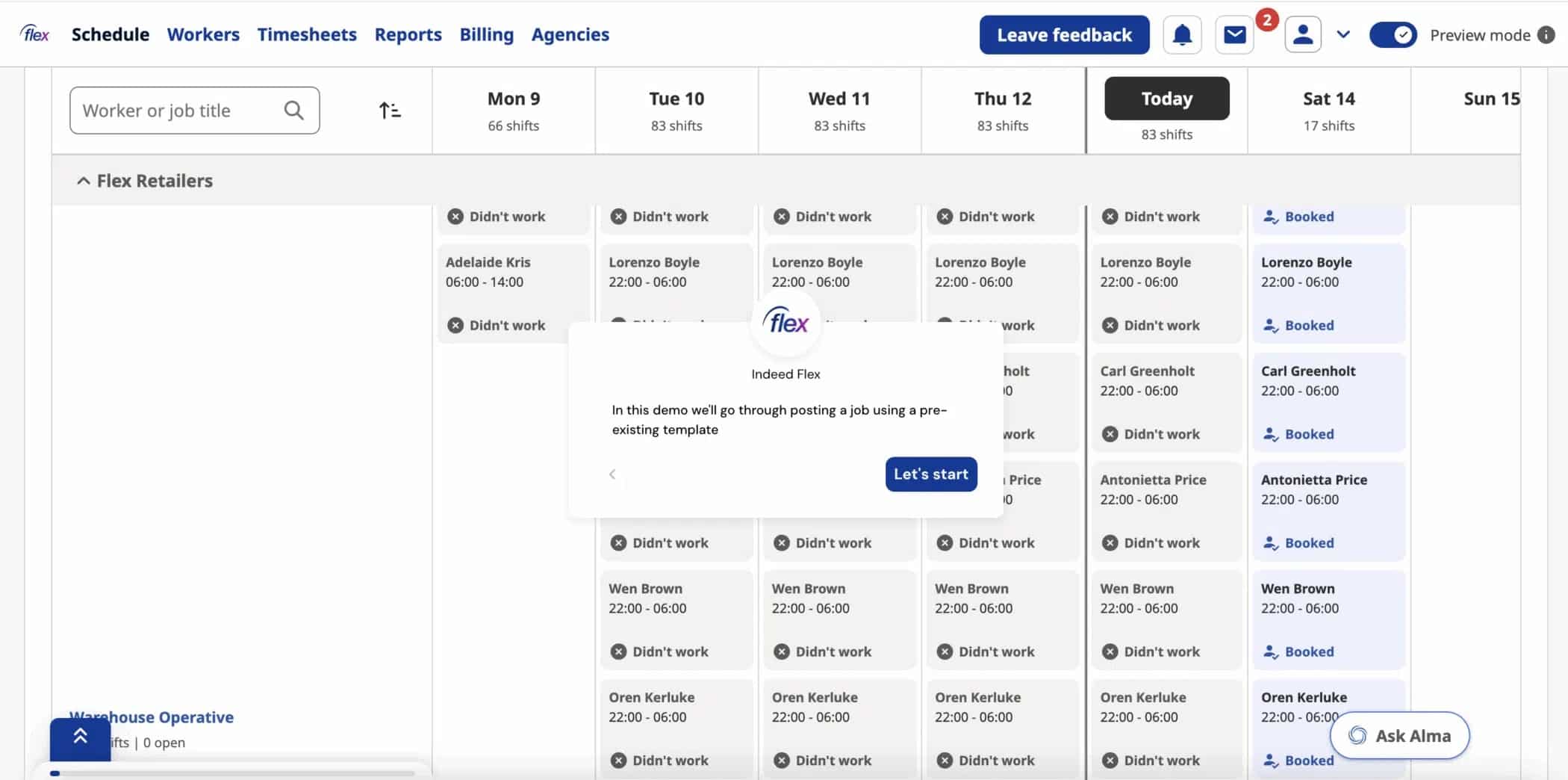Toggle the Preview mode switch
The width and height of the screenshot is (1568, 780).
[1393, 35]
